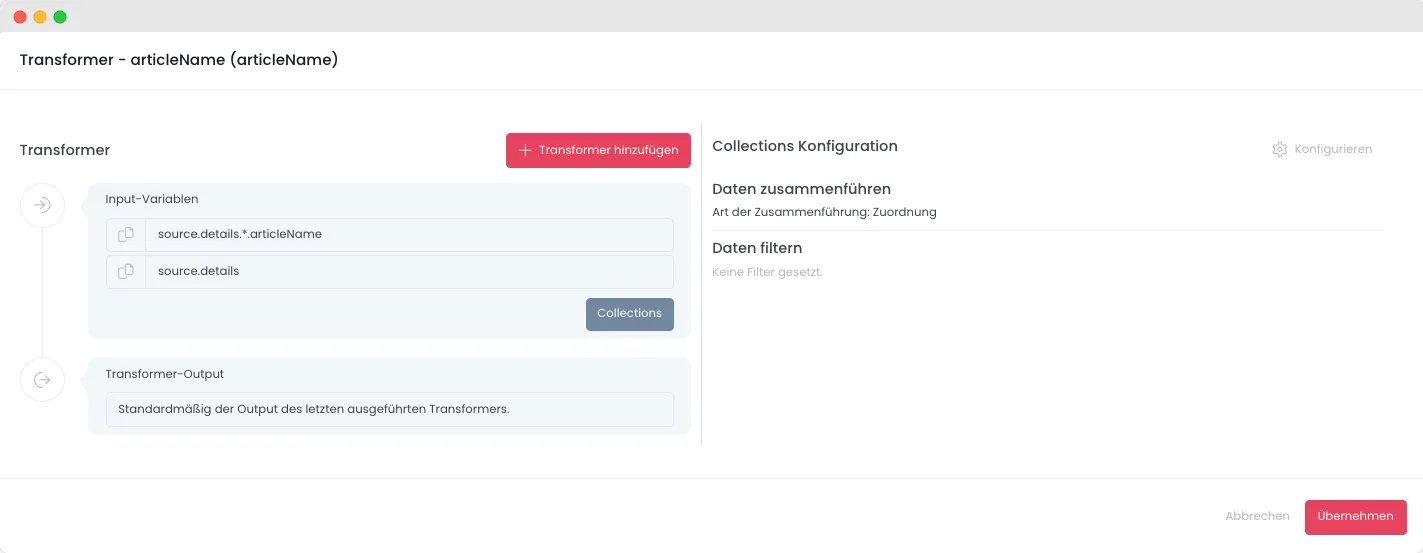Close the window with the red button
1423x553 pixels.
coord(20,17)
